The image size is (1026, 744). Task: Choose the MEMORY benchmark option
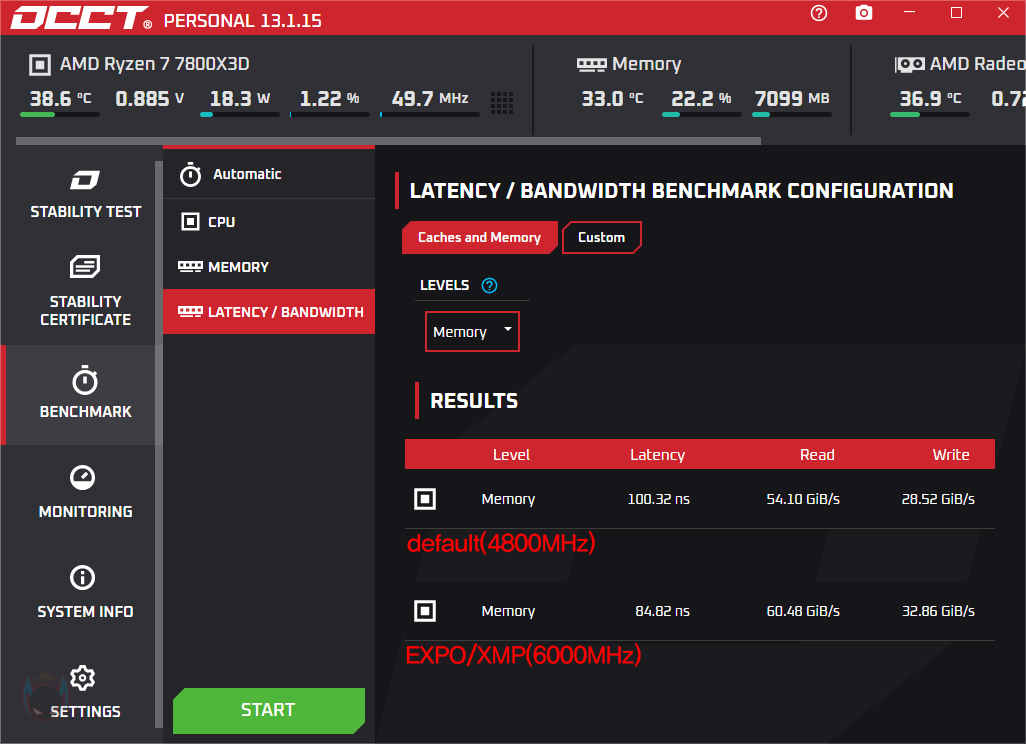point(269,267)
